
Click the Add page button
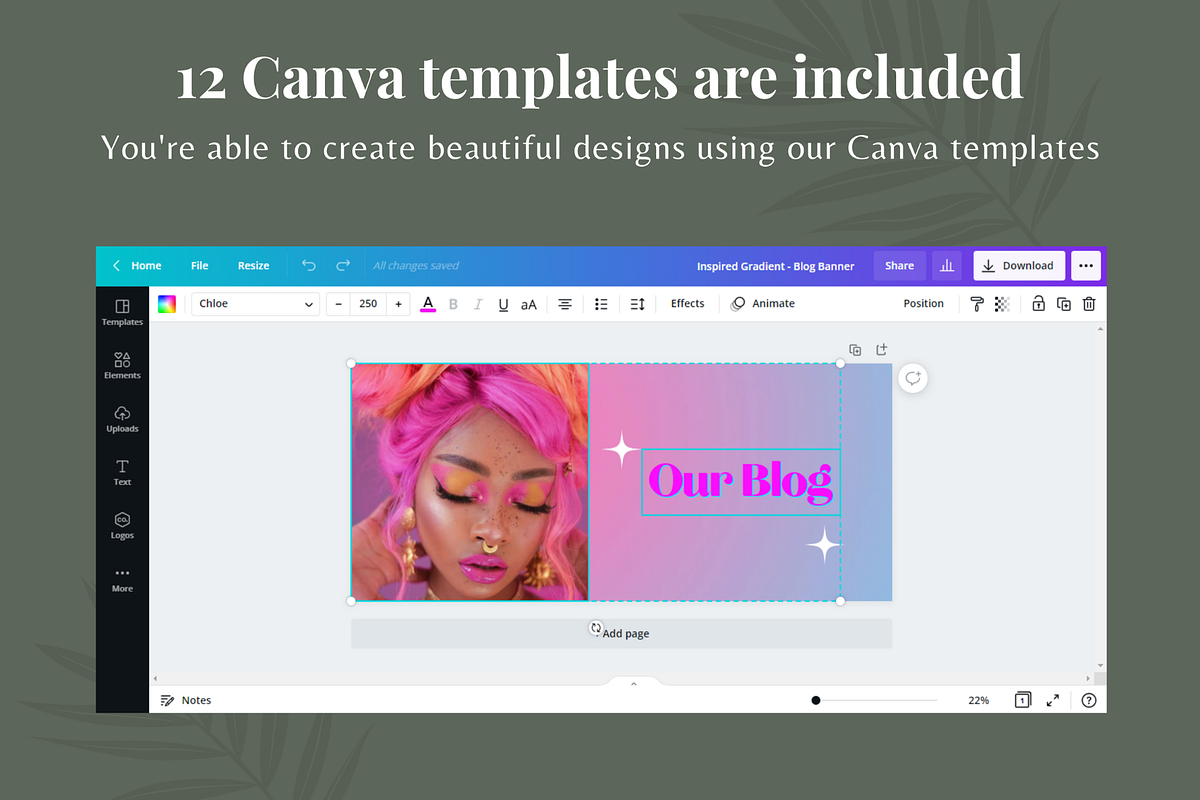coord(621,633)
